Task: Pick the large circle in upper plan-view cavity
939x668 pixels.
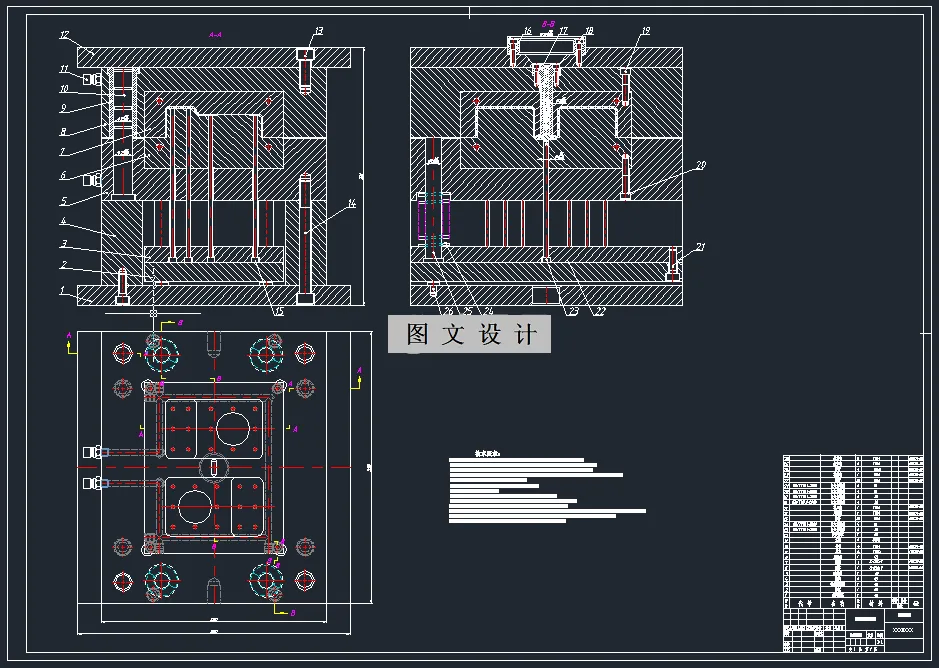Action: (x=232, y=428)
